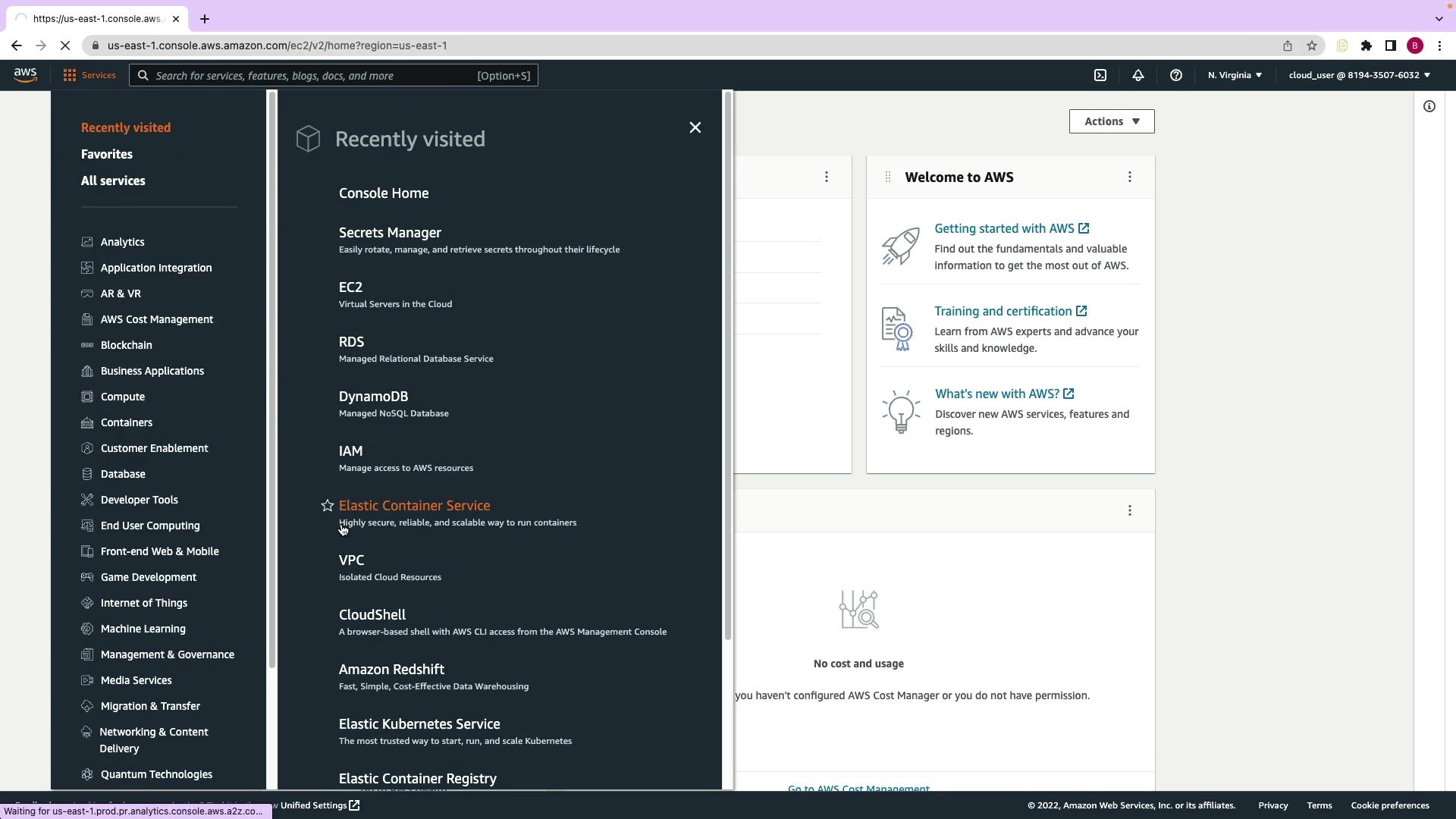Open the Actions dropdown button
Screen dimensions: 1456x819
coord(1111,121)
